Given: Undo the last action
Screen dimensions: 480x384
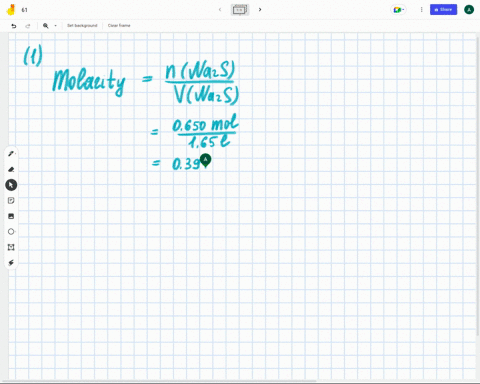Looking at the screenshot, I should pos(14,26).
